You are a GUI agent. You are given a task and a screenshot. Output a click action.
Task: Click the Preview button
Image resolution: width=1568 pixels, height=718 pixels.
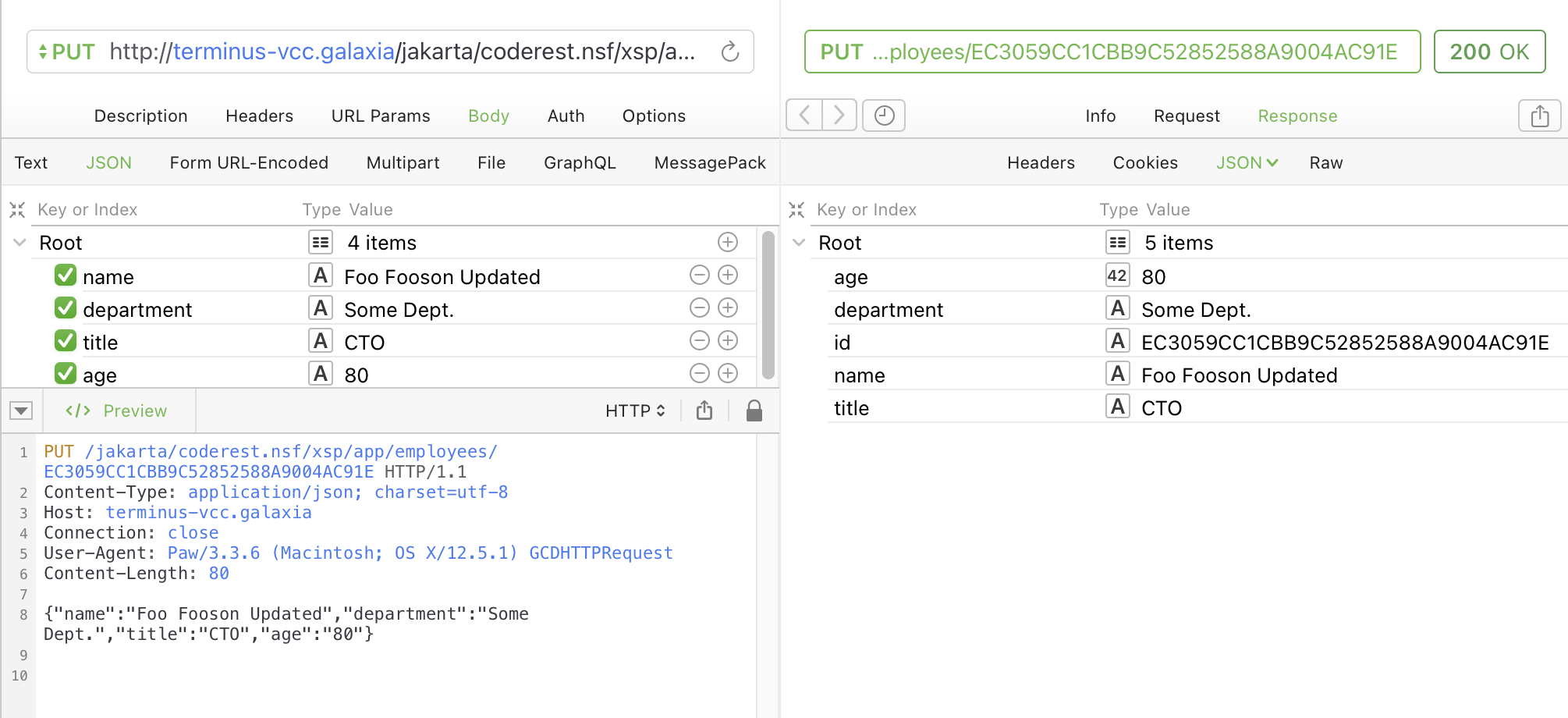click(117, 411)
